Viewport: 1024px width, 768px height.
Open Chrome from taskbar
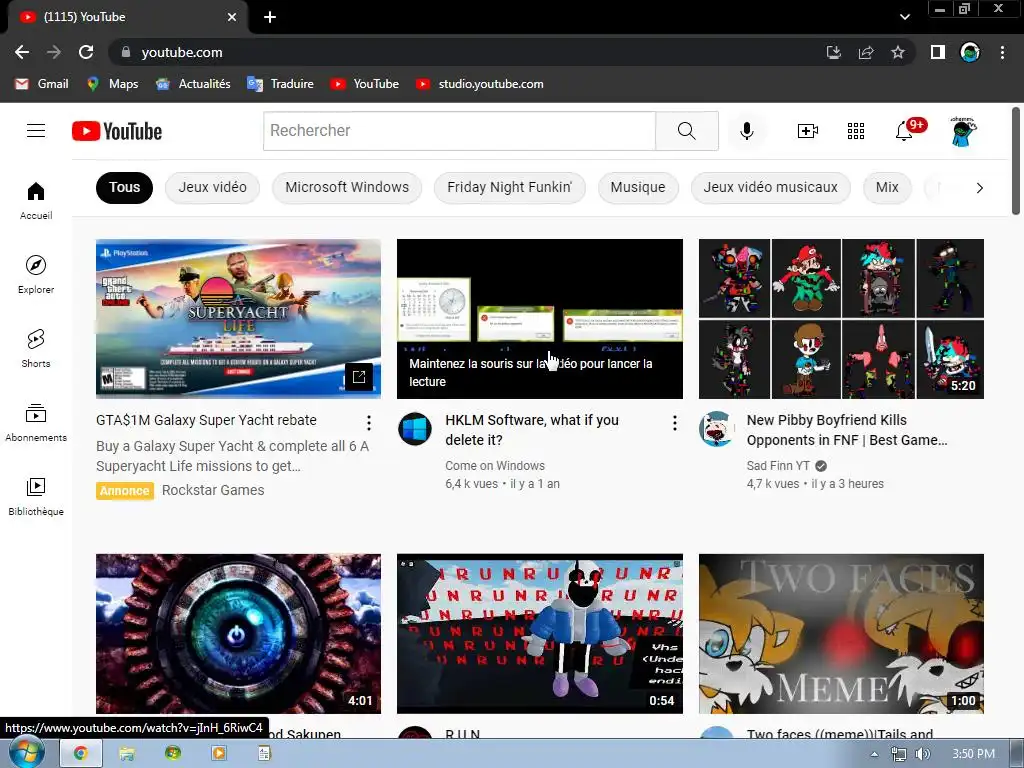pos(80,754)
